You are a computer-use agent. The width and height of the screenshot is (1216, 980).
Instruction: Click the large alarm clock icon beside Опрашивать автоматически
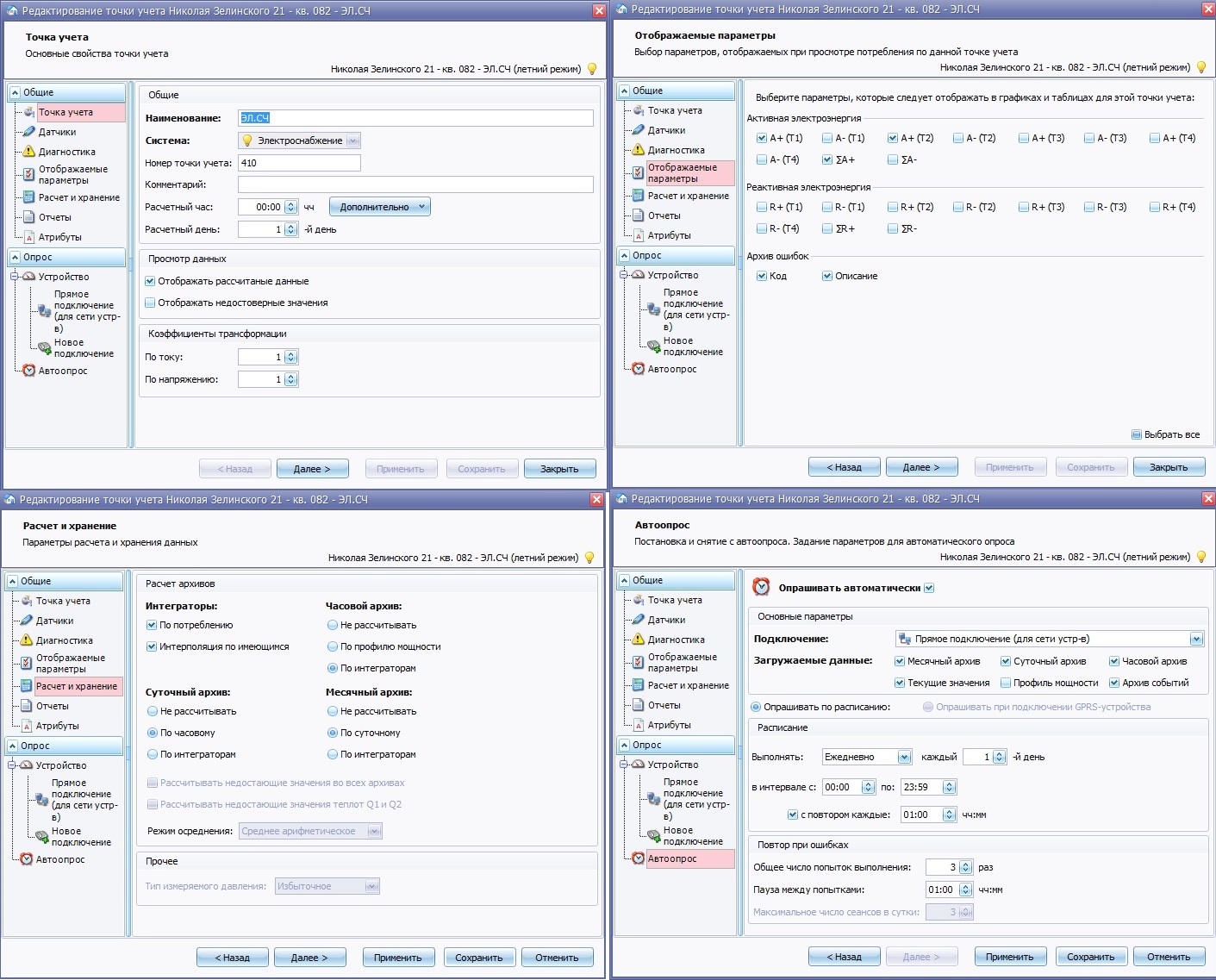[x=761, y=587]
